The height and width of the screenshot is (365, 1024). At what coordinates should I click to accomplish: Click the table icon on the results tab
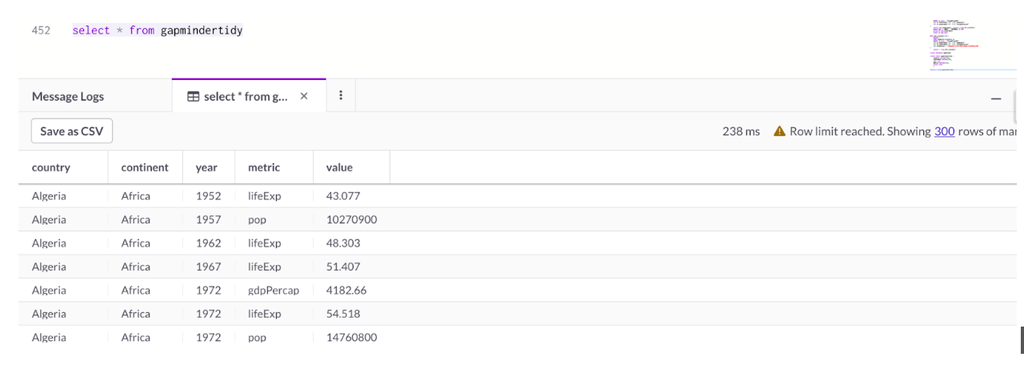(193, 97)
